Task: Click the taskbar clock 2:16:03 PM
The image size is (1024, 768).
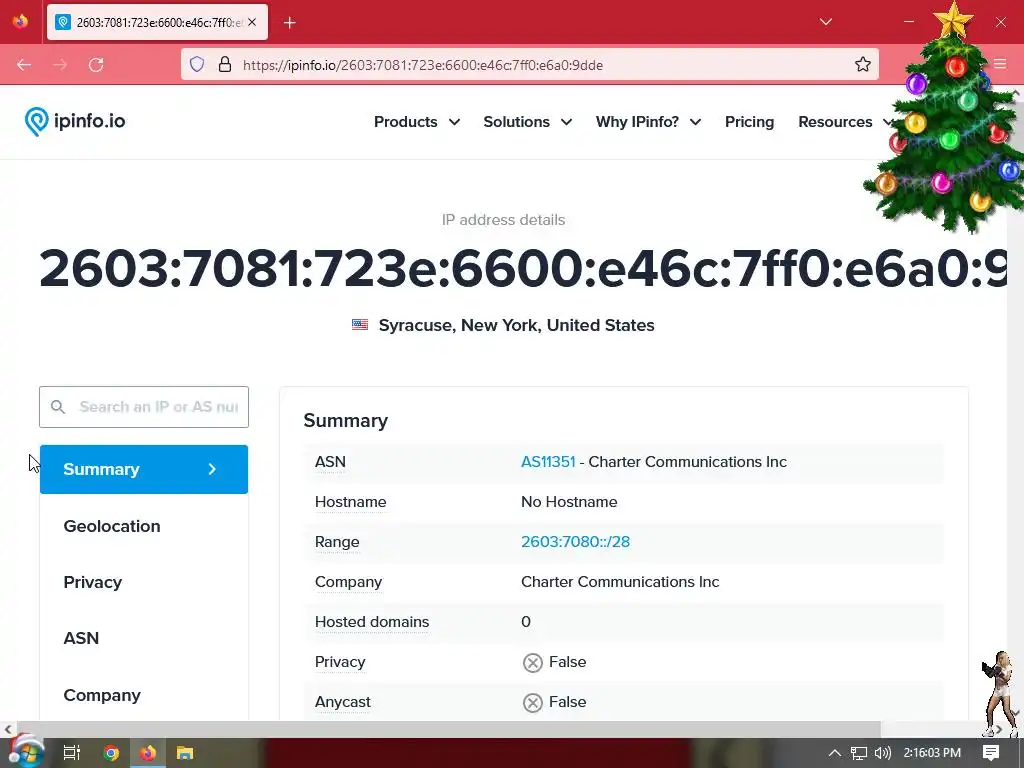Action: pyautogui.click(x=932, y=753)
